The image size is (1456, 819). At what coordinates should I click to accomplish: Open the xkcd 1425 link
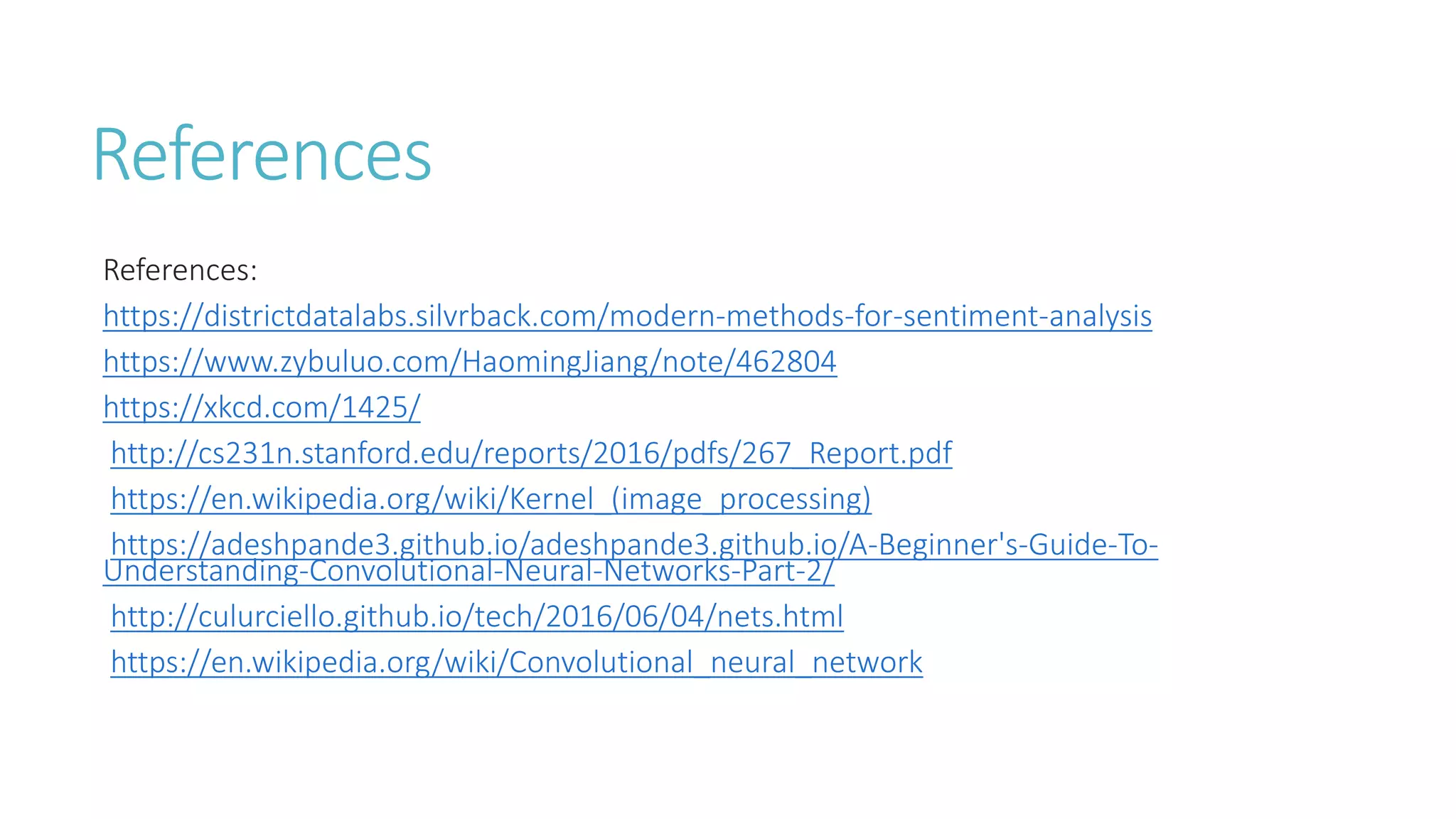pos(262,407)
